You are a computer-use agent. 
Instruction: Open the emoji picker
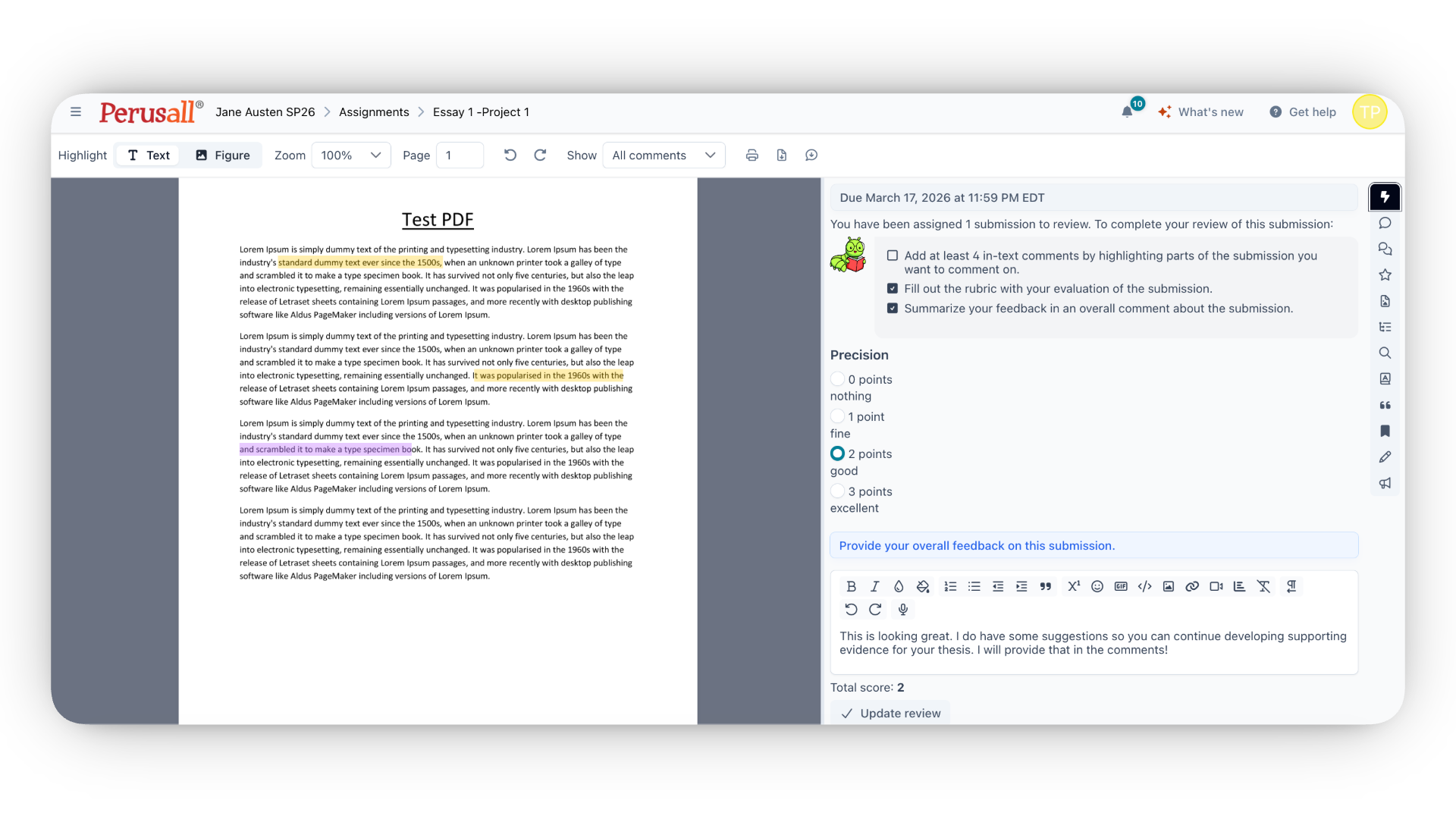(x=1097, y=586)
